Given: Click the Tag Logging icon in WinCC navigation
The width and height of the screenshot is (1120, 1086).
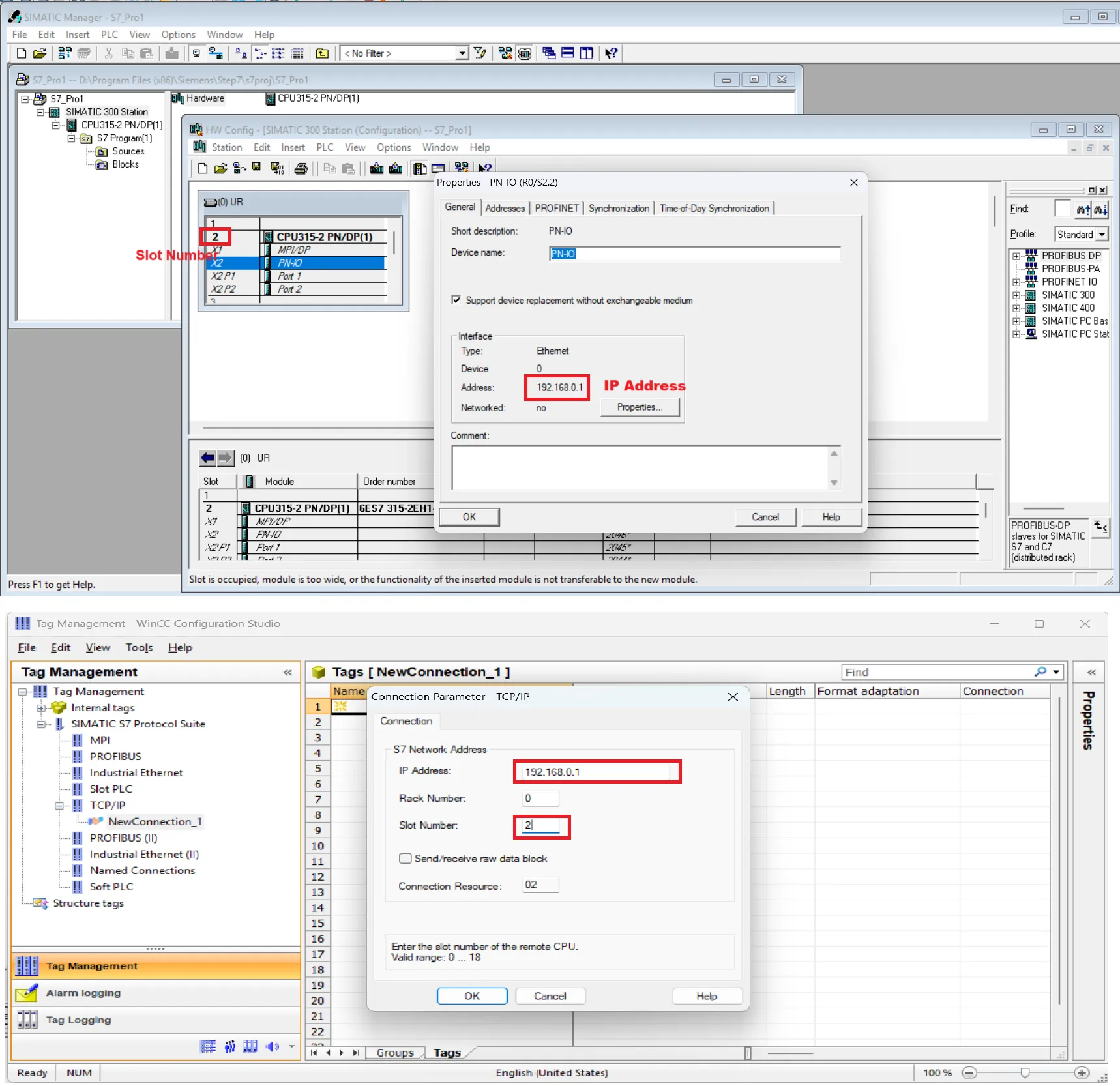Looking at the screenshot, I should pos(27,1020).
